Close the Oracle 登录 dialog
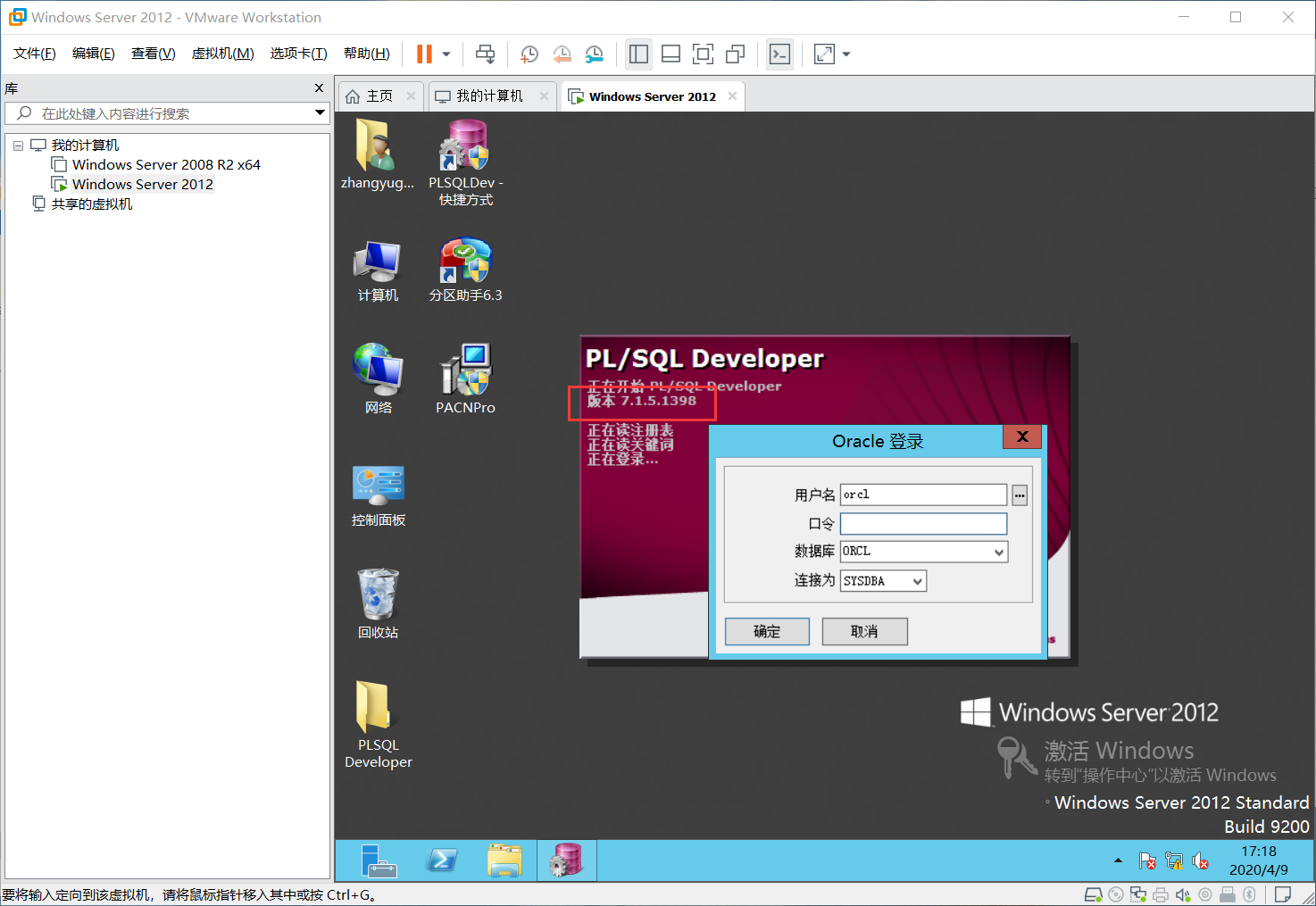 coord(1022,436)
